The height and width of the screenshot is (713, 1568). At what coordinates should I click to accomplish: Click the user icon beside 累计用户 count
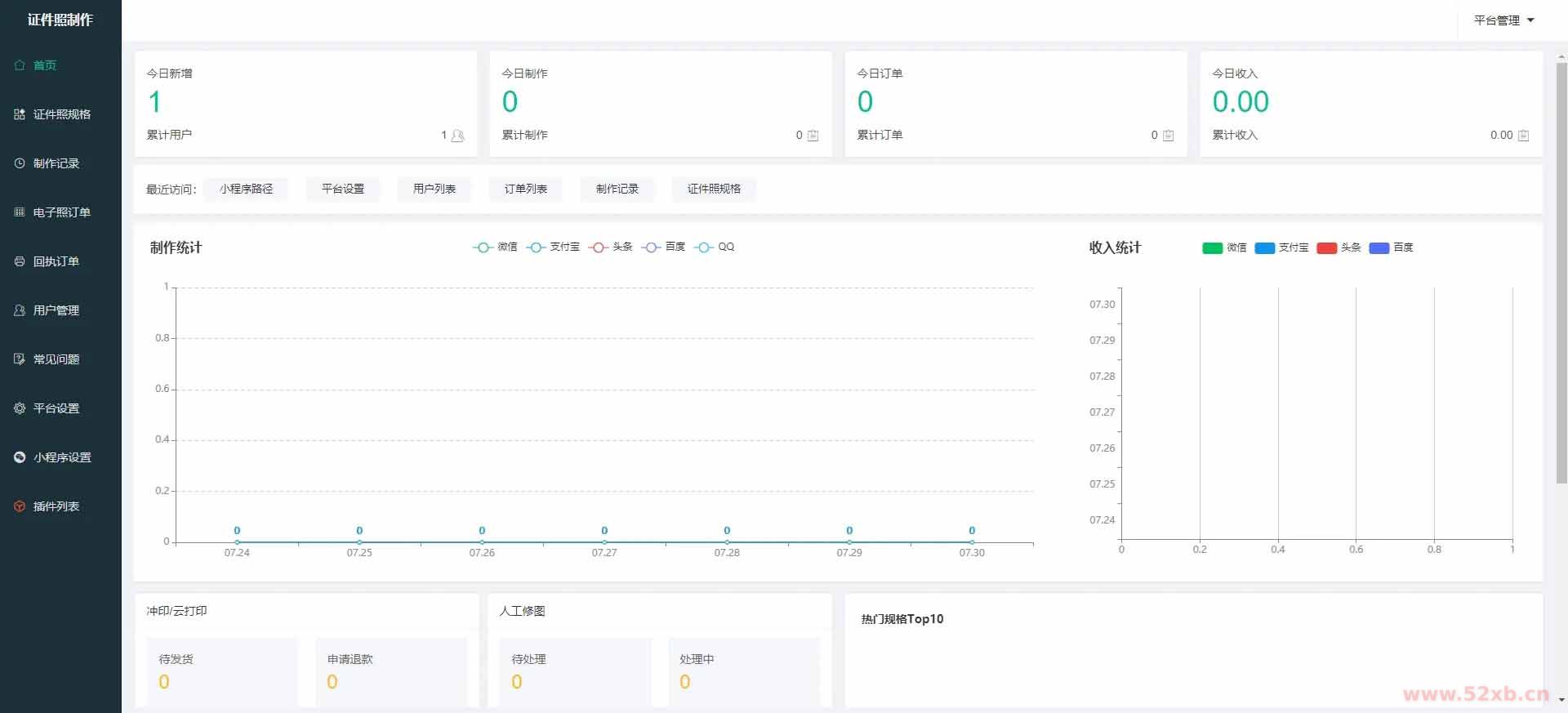pyautogui.click(x=457, y=136)
